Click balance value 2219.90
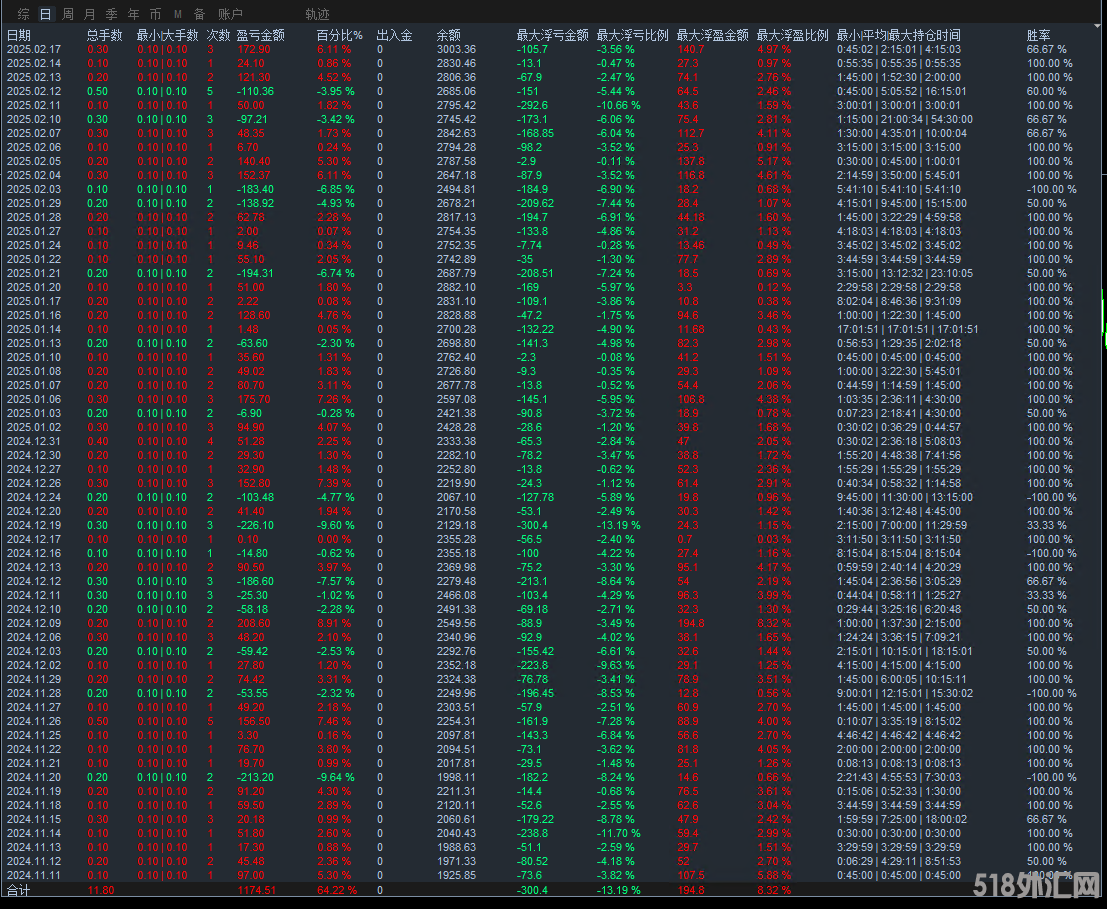The width and height of the screenshot is (1107, 909). pos(456,483)
